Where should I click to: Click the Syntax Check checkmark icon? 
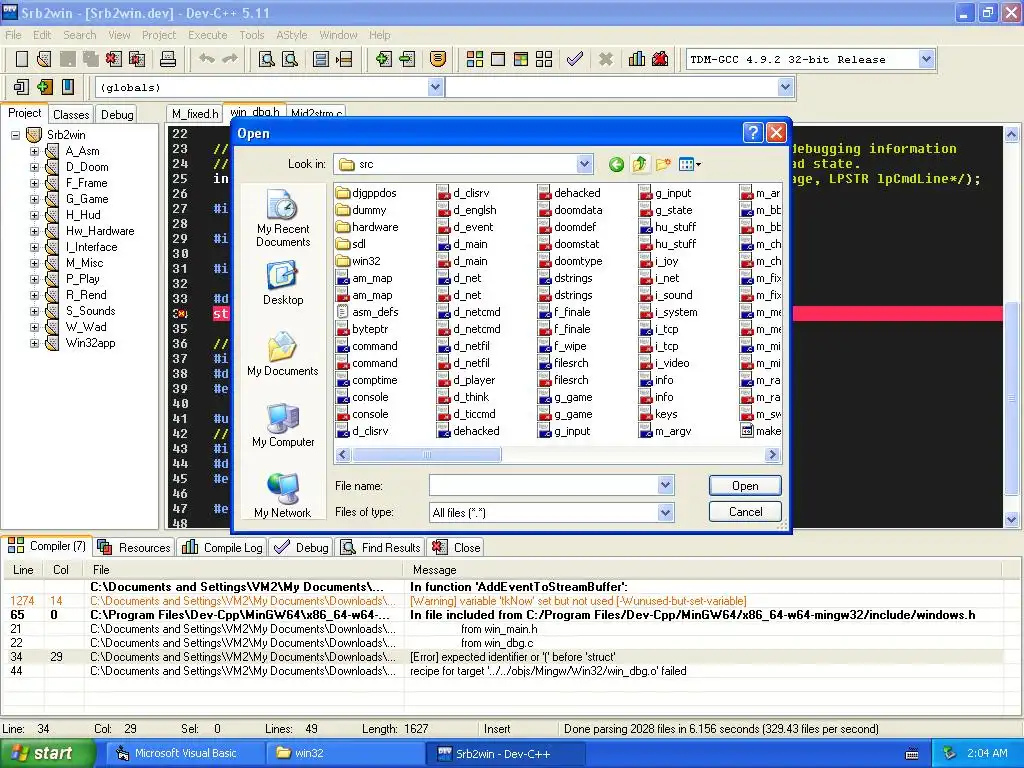pos(575,59)
